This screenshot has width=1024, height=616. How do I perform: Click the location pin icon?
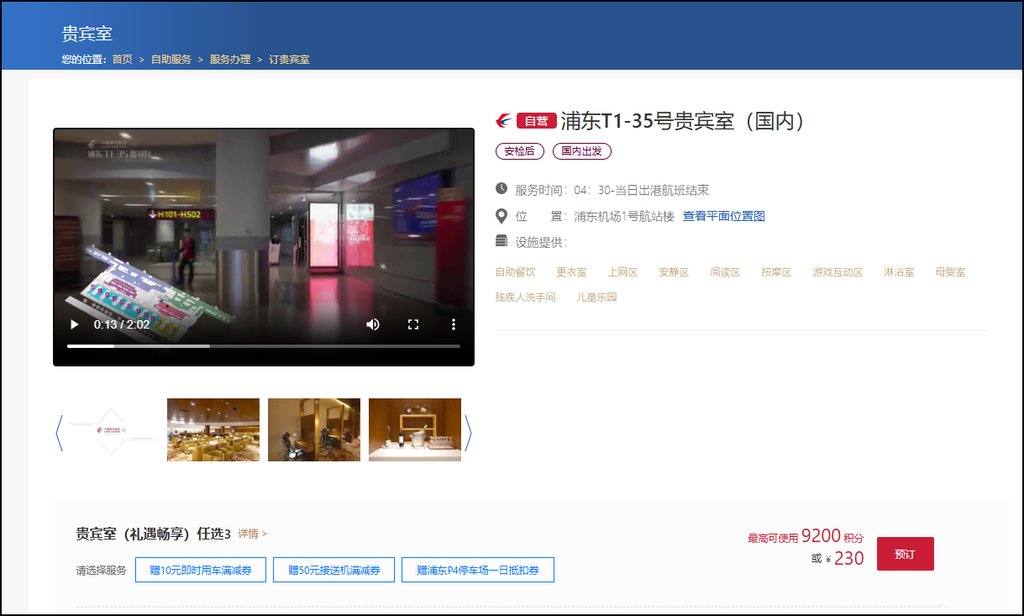tap(501, 216)
